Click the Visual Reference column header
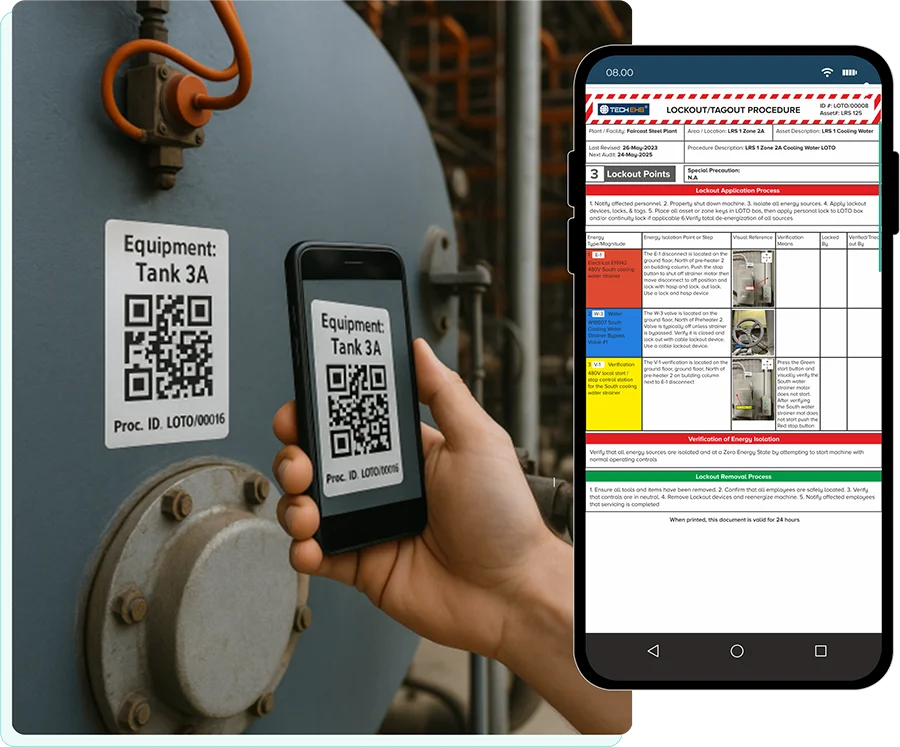The width and height of the screenshot is (900, 747). 753,240
